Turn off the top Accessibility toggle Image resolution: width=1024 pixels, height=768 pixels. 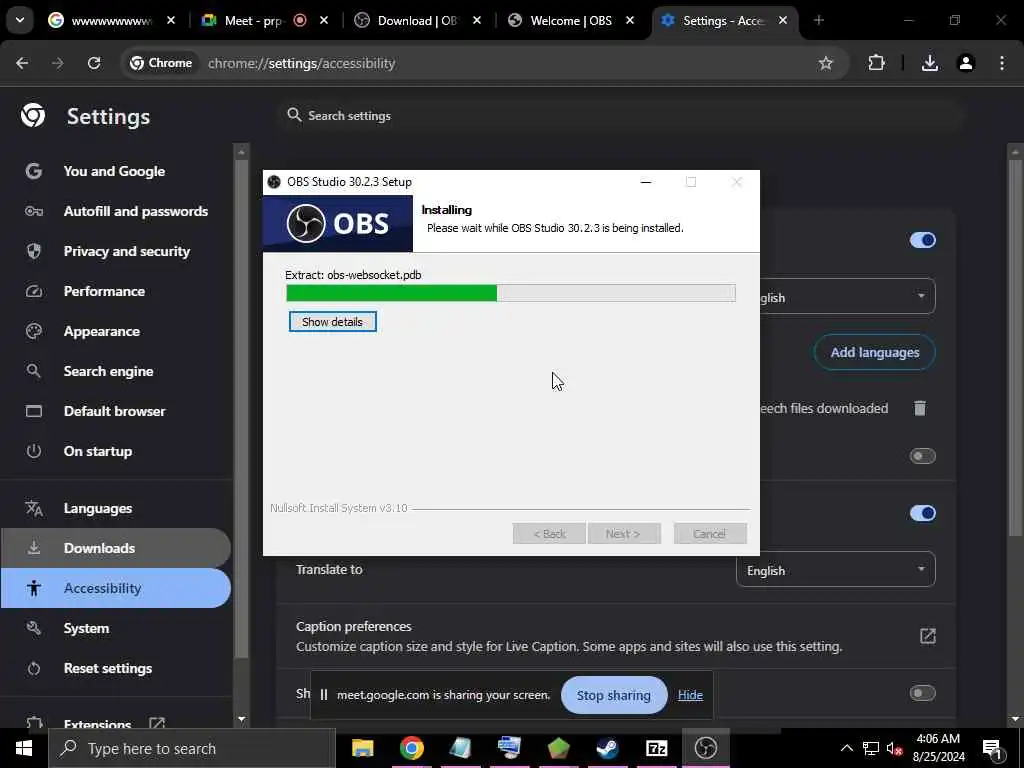pyautogui.click(x=922, y=240)
